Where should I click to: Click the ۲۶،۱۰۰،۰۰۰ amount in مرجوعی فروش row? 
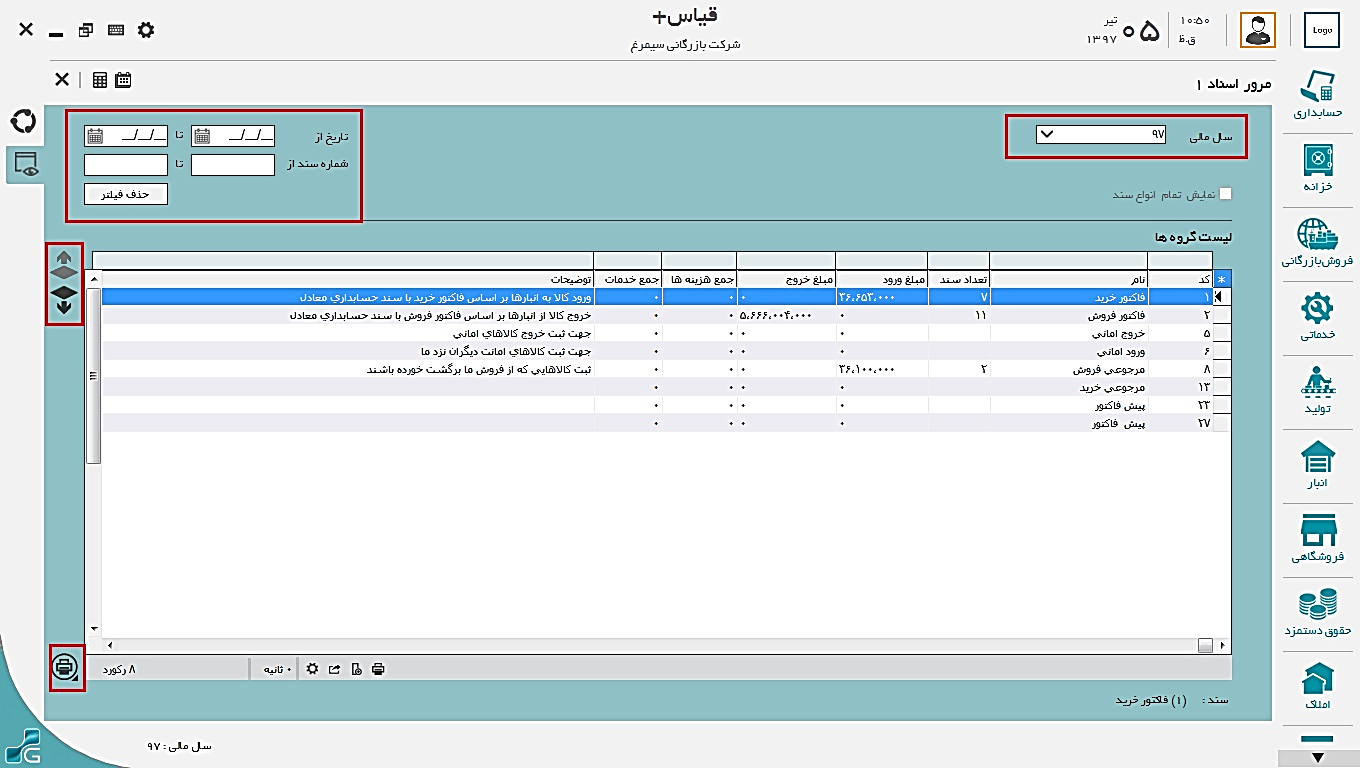click(x=868, y=369)
